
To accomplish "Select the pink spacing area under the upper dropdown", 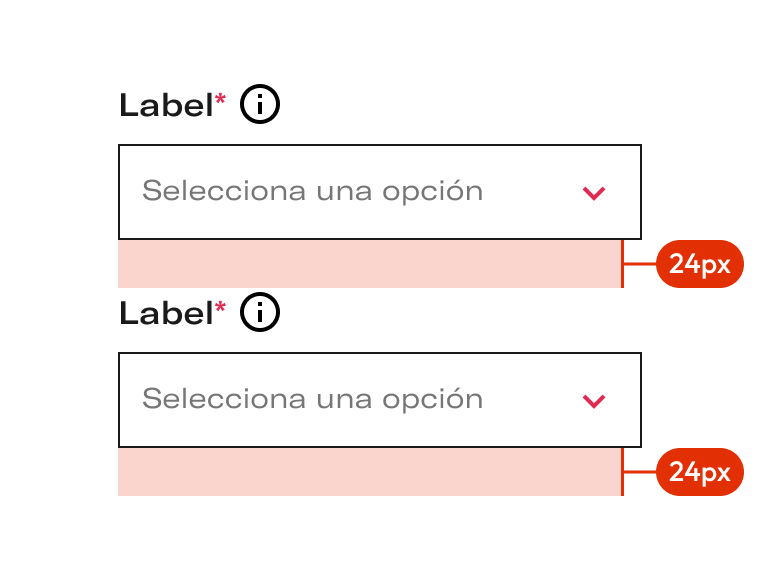I will (370, 264).
